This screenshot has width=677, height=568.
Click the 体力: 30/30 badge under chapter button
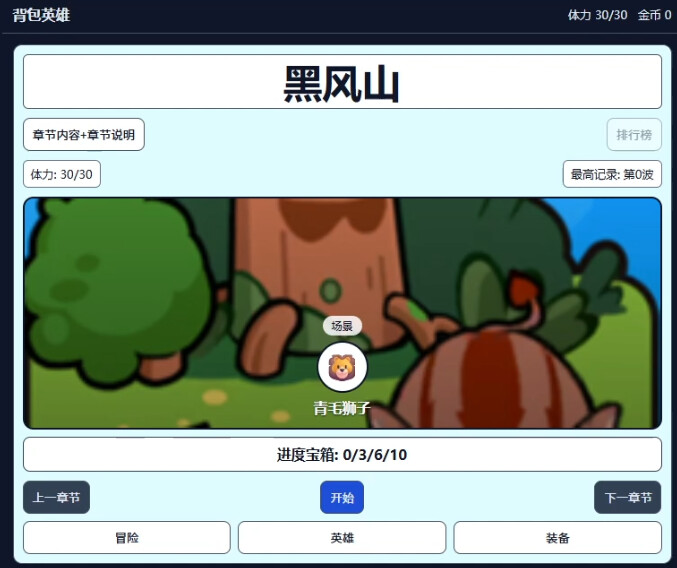(x=62, y=174)
